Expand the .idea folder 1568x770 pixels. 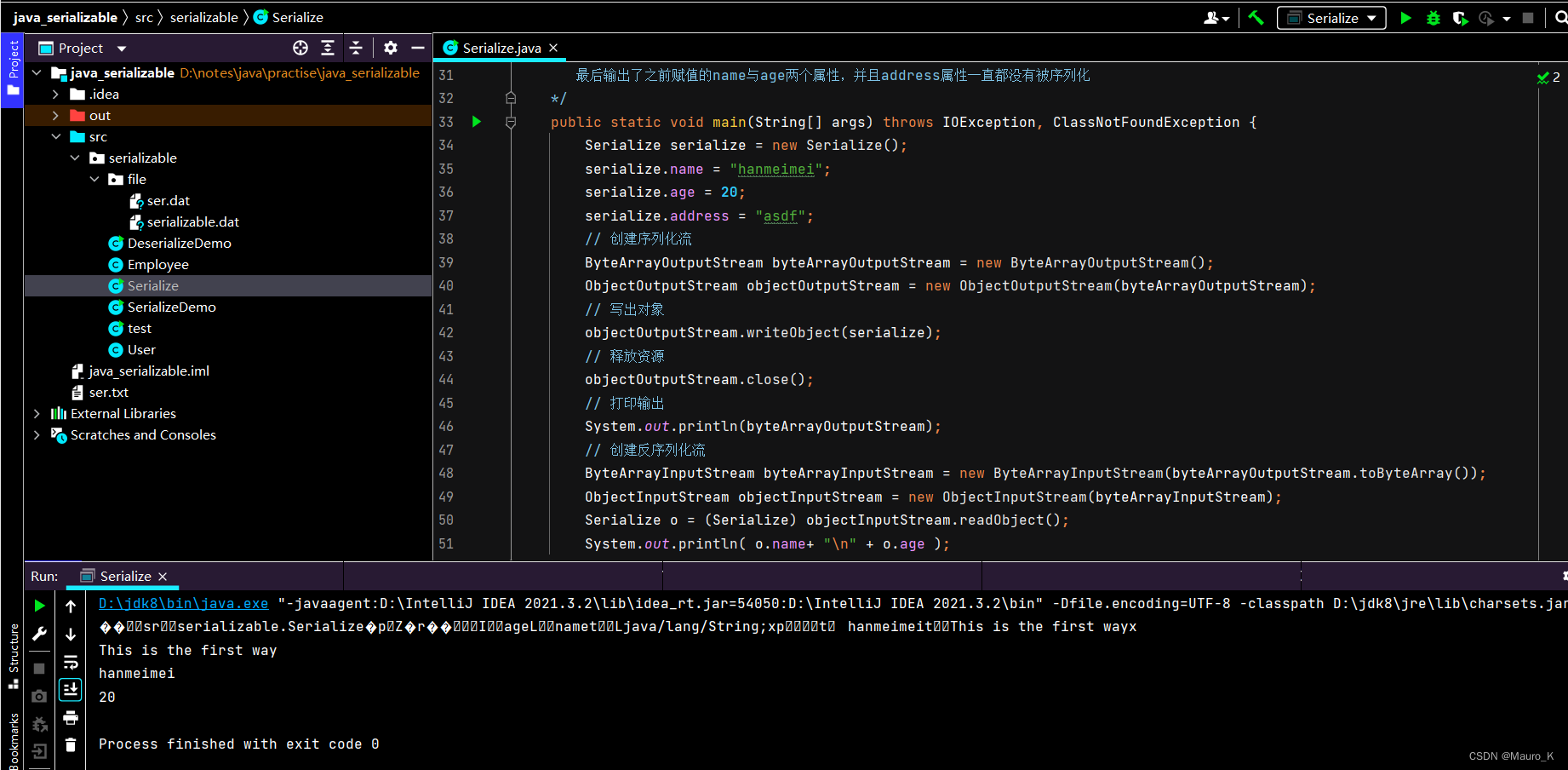tap(55, 95)
